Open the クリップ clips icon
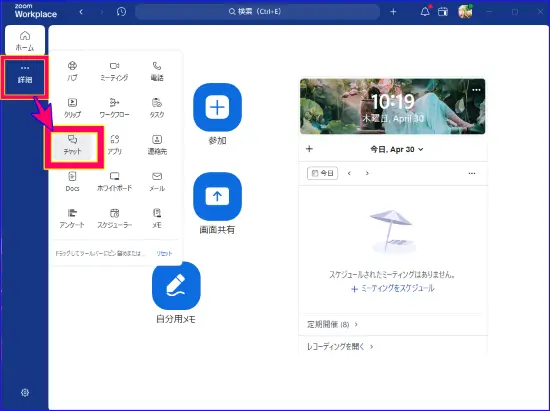The width and height of the screenshot is (550, 411). [72, 108]
